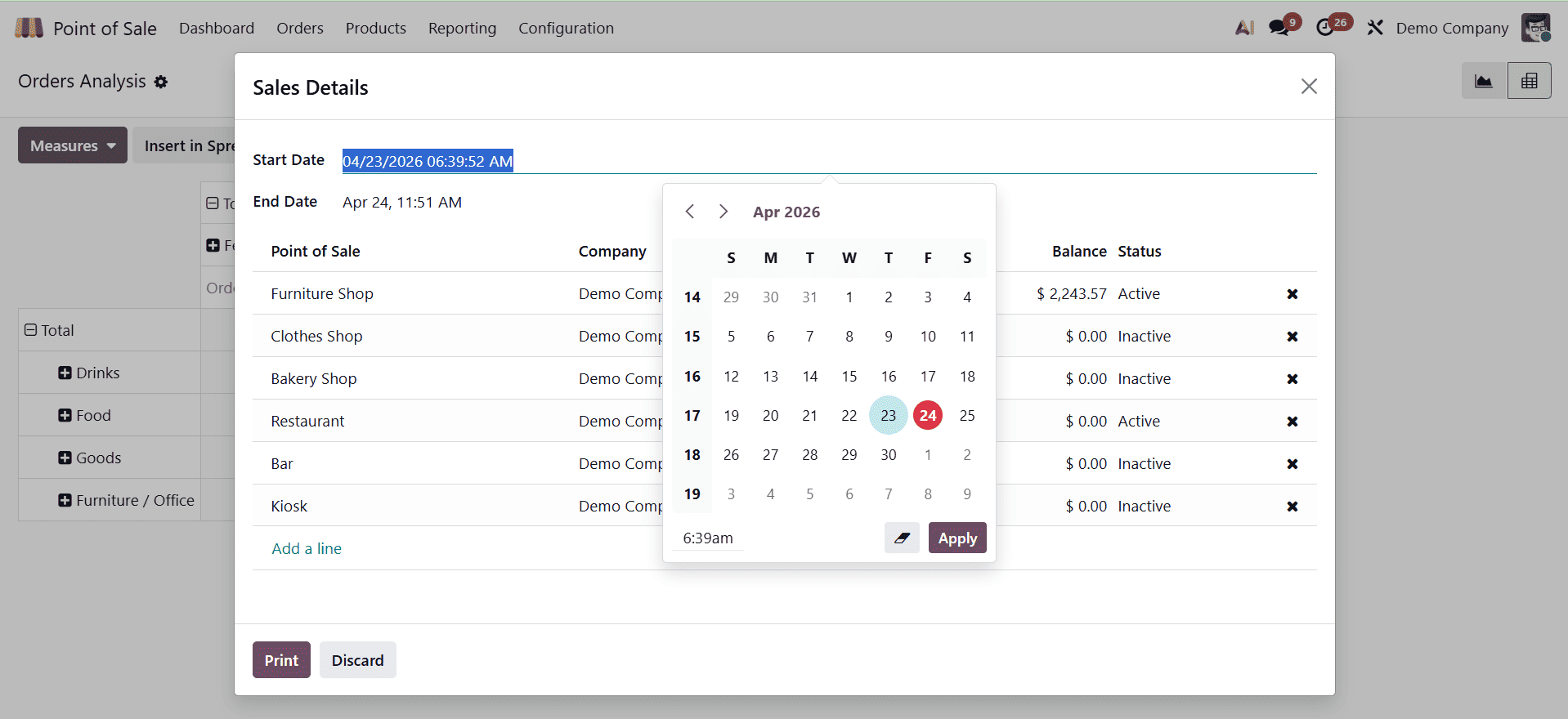Open the Demo Company switcher

(x=1452, y=28)
